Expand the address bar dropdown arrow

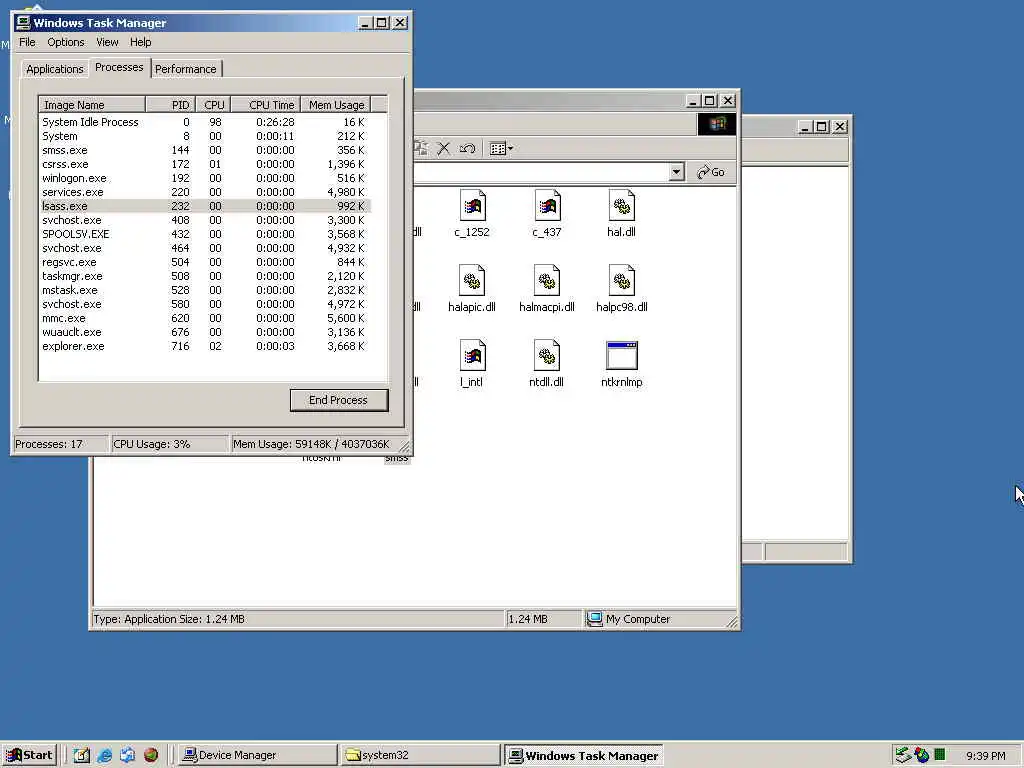[x=677, y=172]
